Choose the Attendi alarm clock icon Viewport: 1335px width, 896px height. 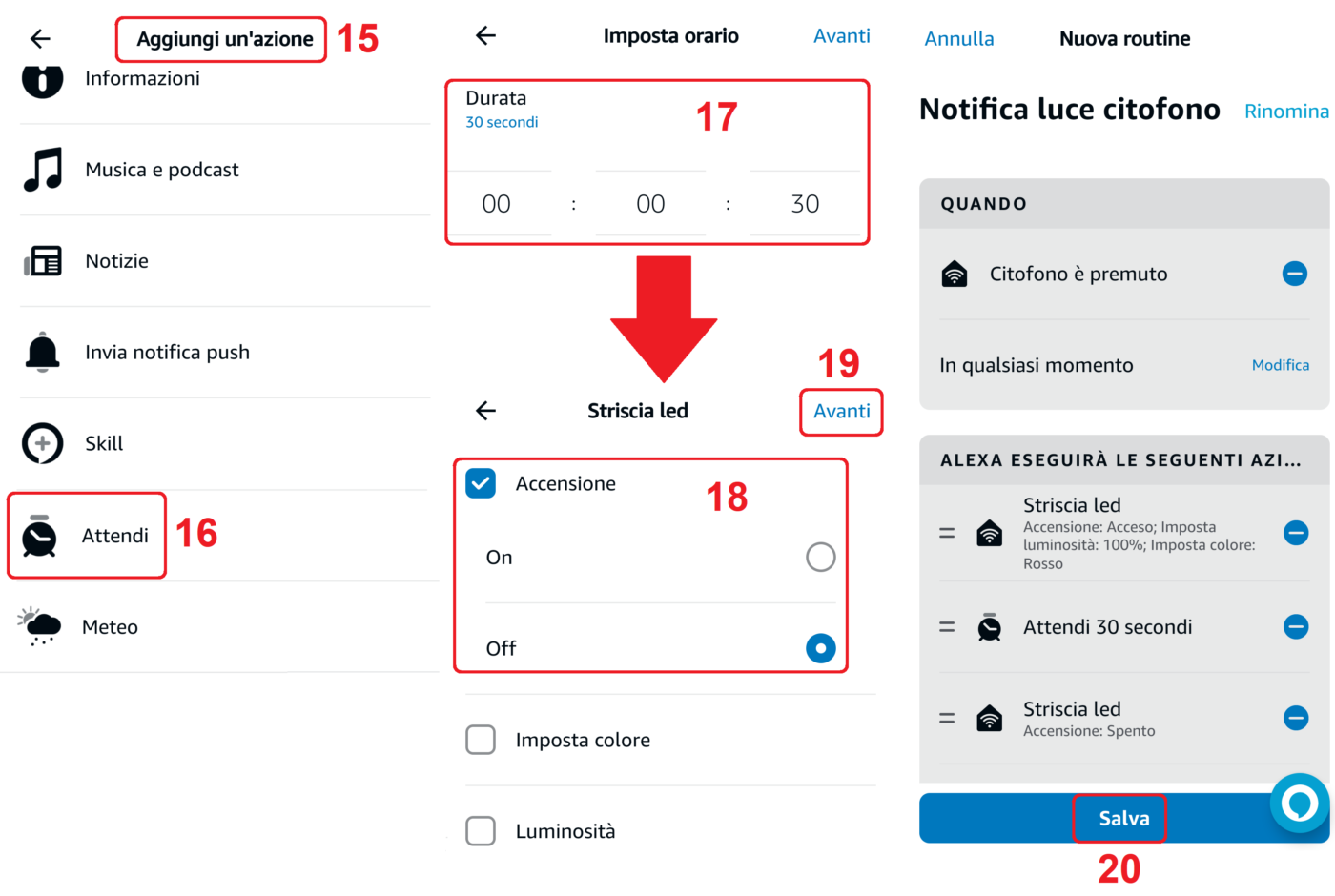tap(40, 536)
